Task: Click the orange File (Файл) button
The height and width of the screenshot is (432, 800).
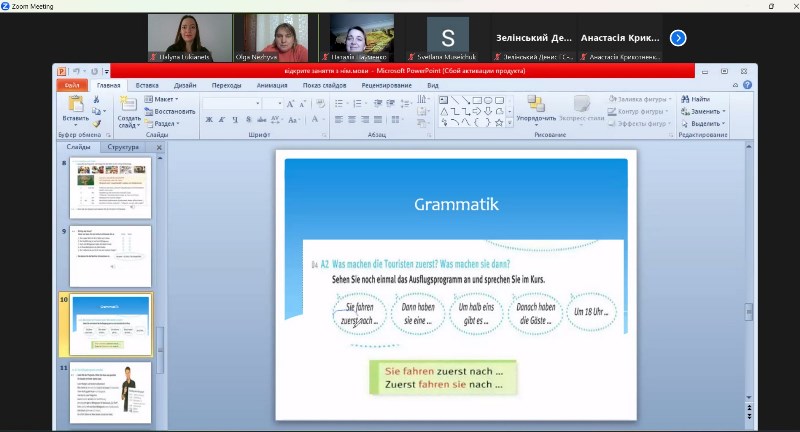Action: 73,86
